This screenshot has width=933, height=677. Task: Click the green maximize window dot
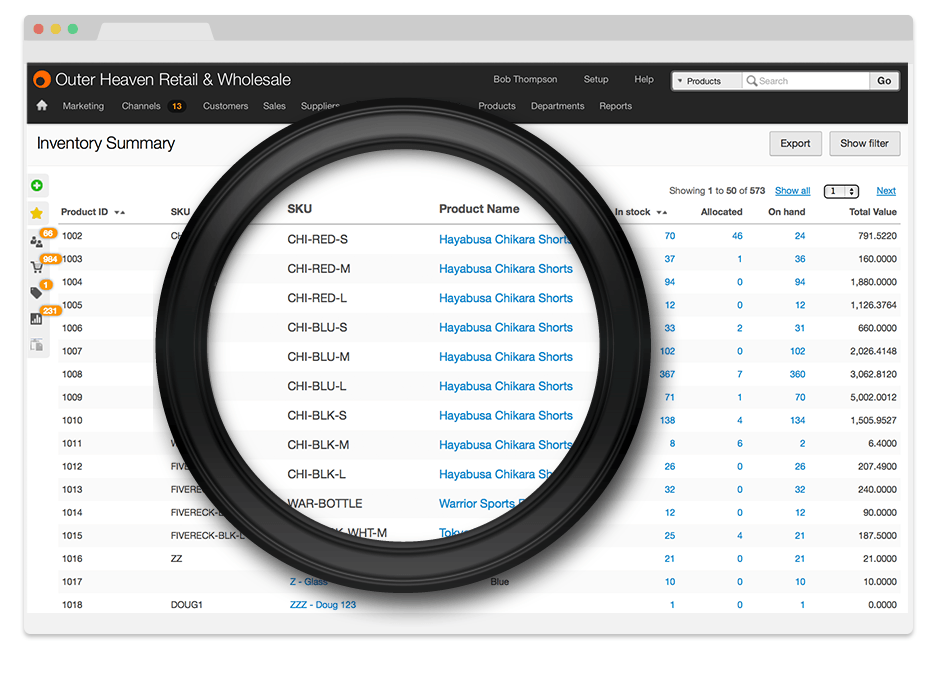[73, 29]
